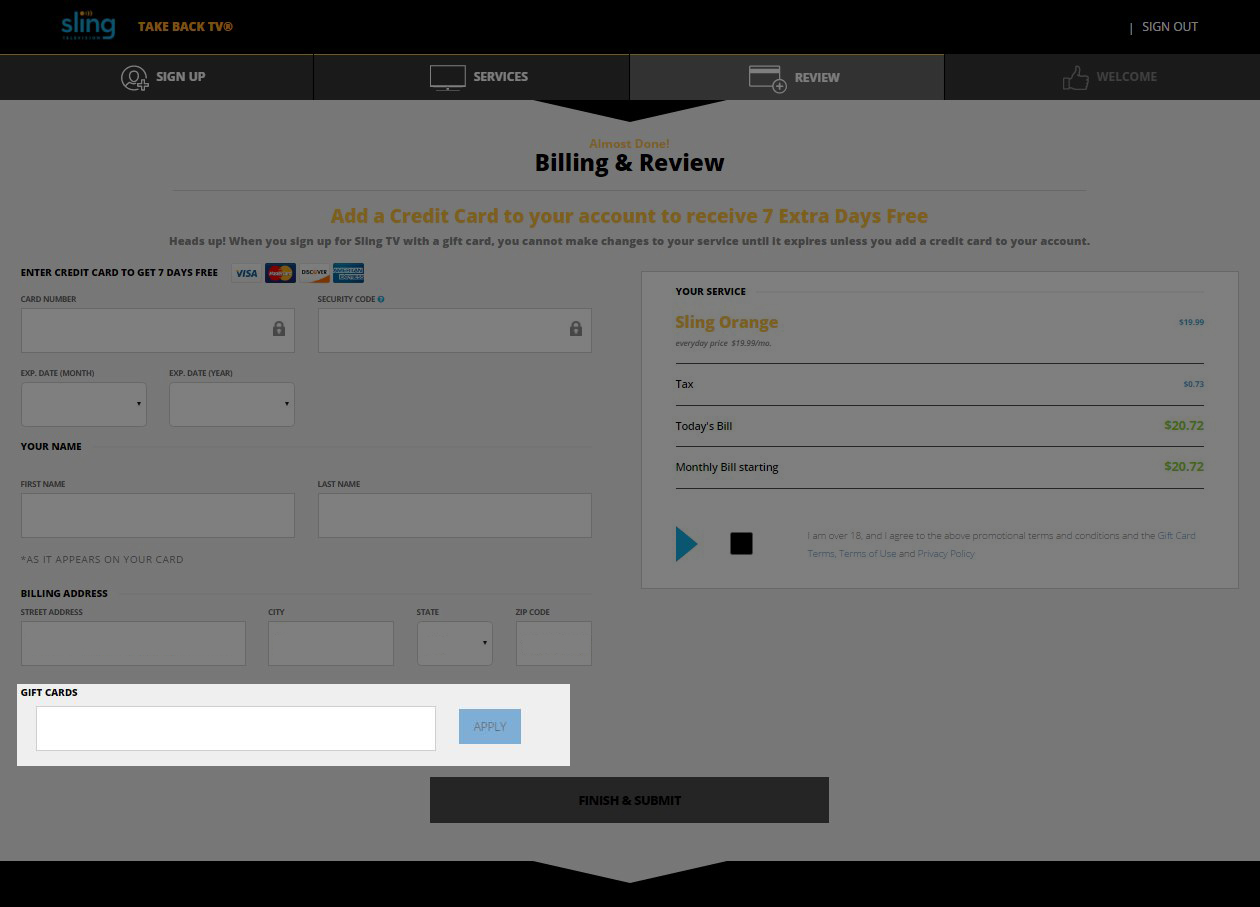Click the Last Name input field
The width and height of the screenshot is (1260, 907).
pos(455,515)
